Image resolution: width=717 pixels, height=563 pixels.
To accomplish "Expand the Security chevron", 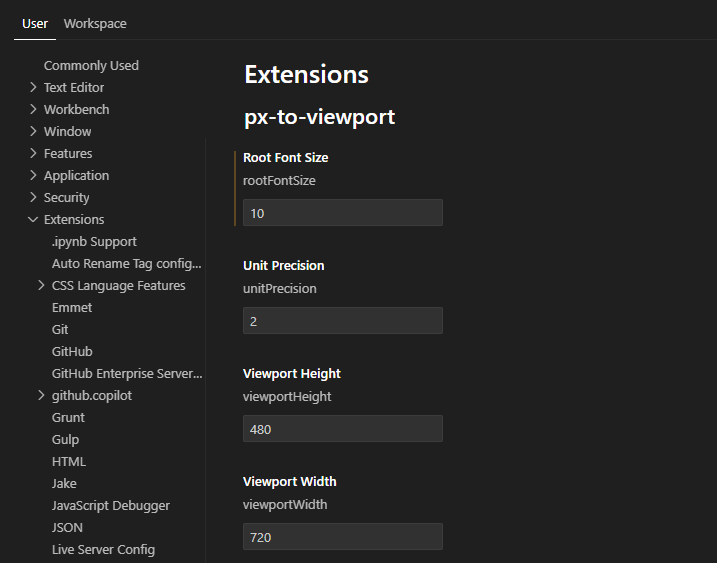I will pos(33,197).
